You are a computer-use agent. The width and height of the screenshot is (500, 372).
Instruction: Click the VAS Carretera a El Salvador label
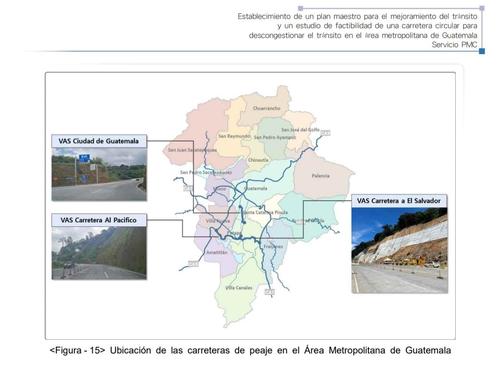tap(399, 201)
